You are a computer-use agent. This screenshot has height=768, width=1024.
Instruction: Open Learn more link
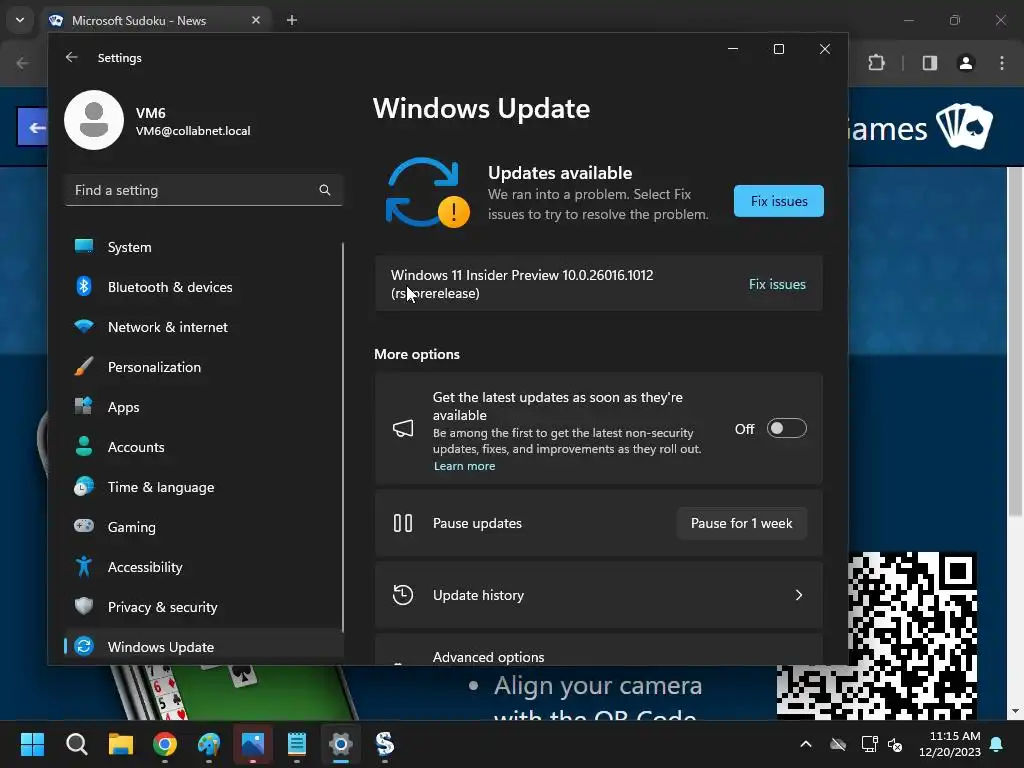tap(464, 466)
